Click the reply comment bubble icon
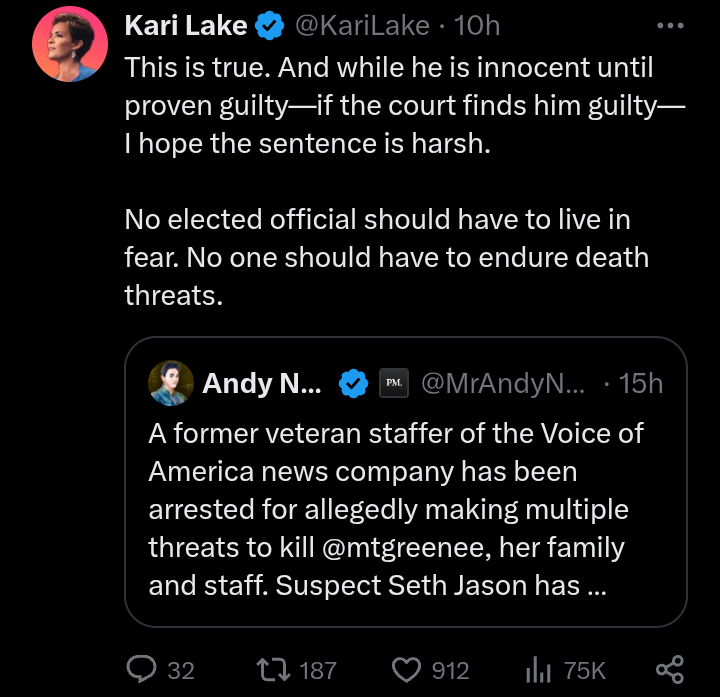 coord(143,669)
